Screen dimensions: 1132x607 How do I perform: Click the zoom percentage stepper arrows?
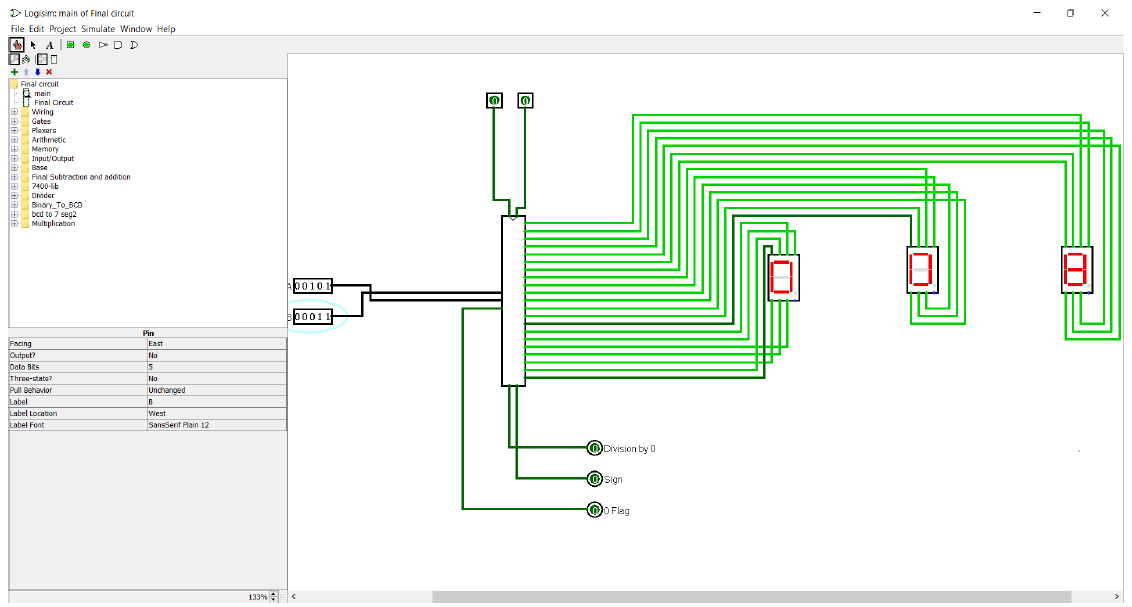(274, 597)
